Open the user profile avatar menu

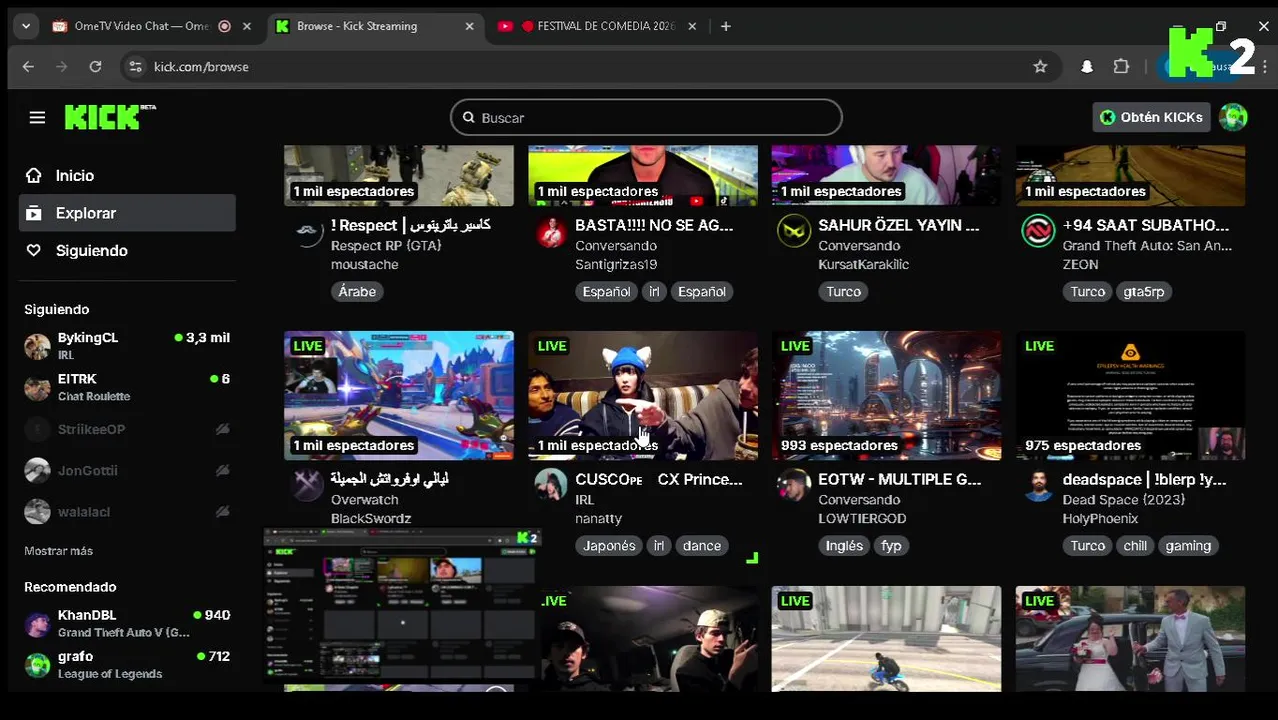coord(1233,117)
